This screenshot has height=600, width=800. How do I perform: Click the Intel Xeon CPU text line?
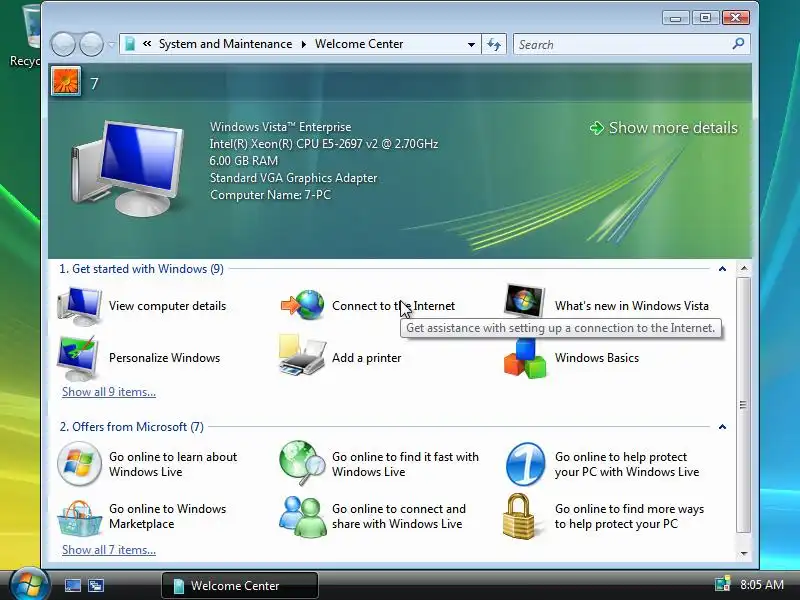pyautogui.click(x=323, y=144)
